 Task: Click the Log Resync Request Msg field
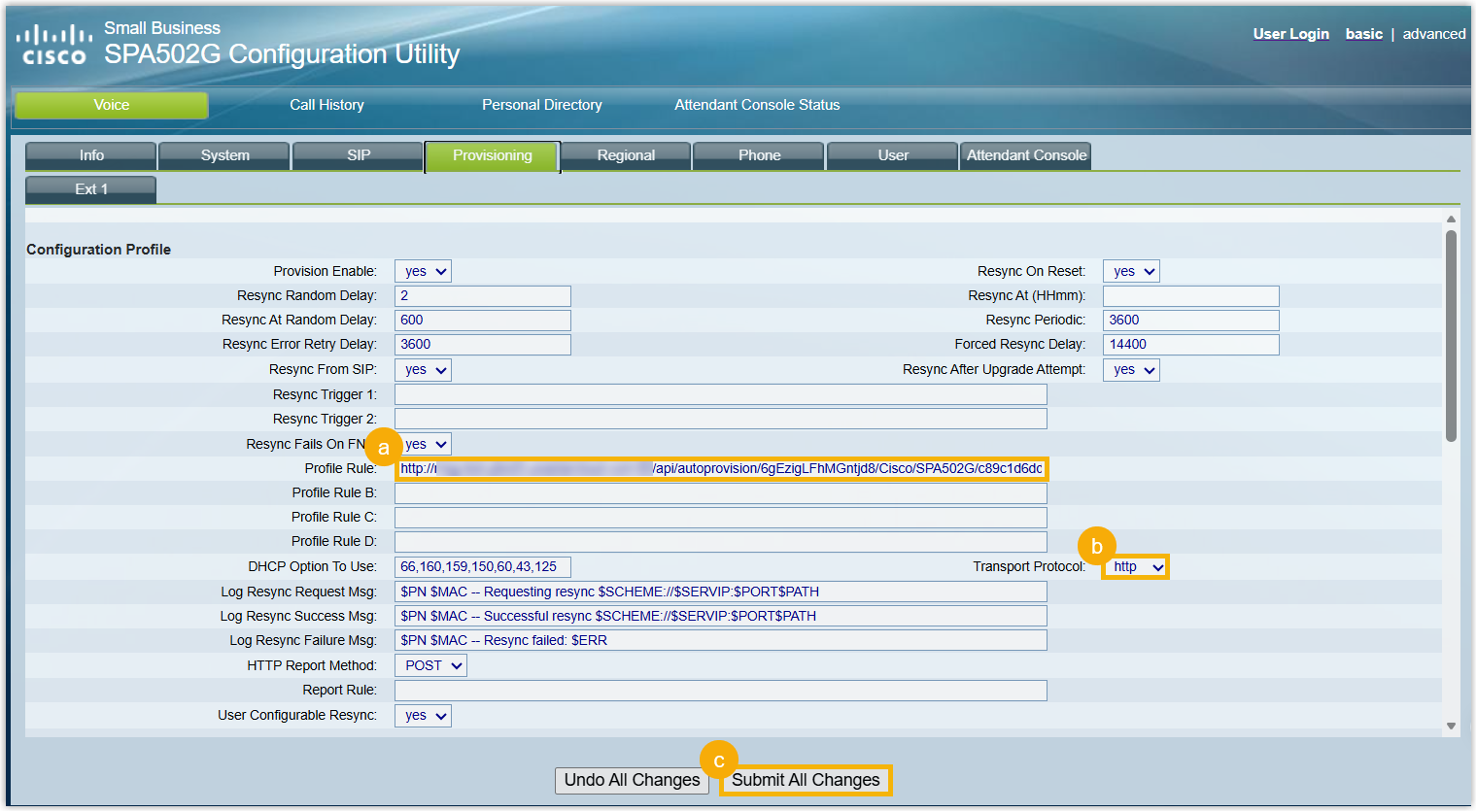tap(721, 592)
